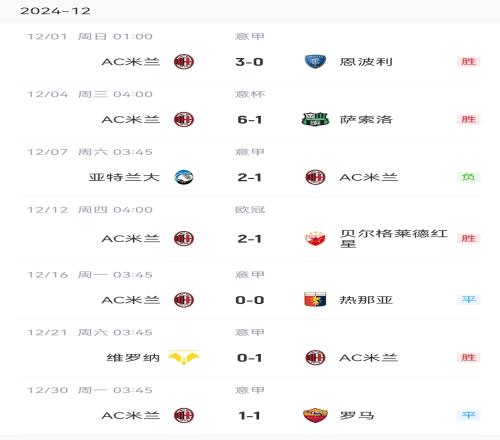The height and width of the screenshot is (440, 500).
Task: Click AC Milan crest in 12/01 match
Action: pos(184,62)
